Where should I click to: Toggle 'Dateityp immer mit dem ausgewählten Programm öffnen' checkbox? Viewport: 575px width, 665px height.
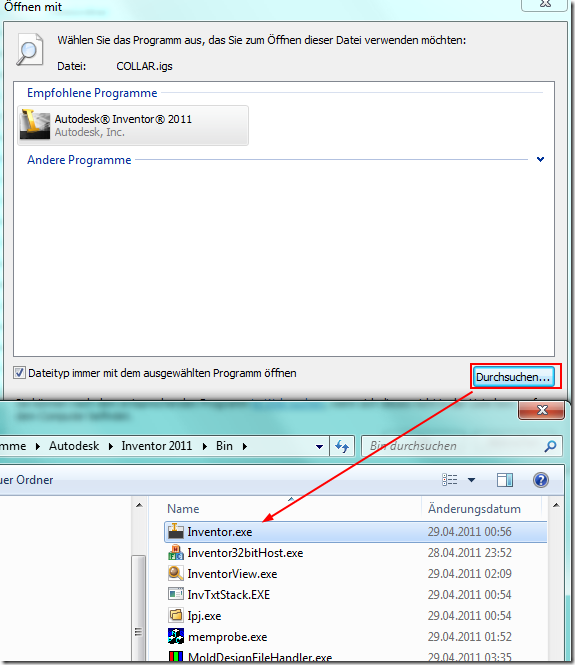19,373
